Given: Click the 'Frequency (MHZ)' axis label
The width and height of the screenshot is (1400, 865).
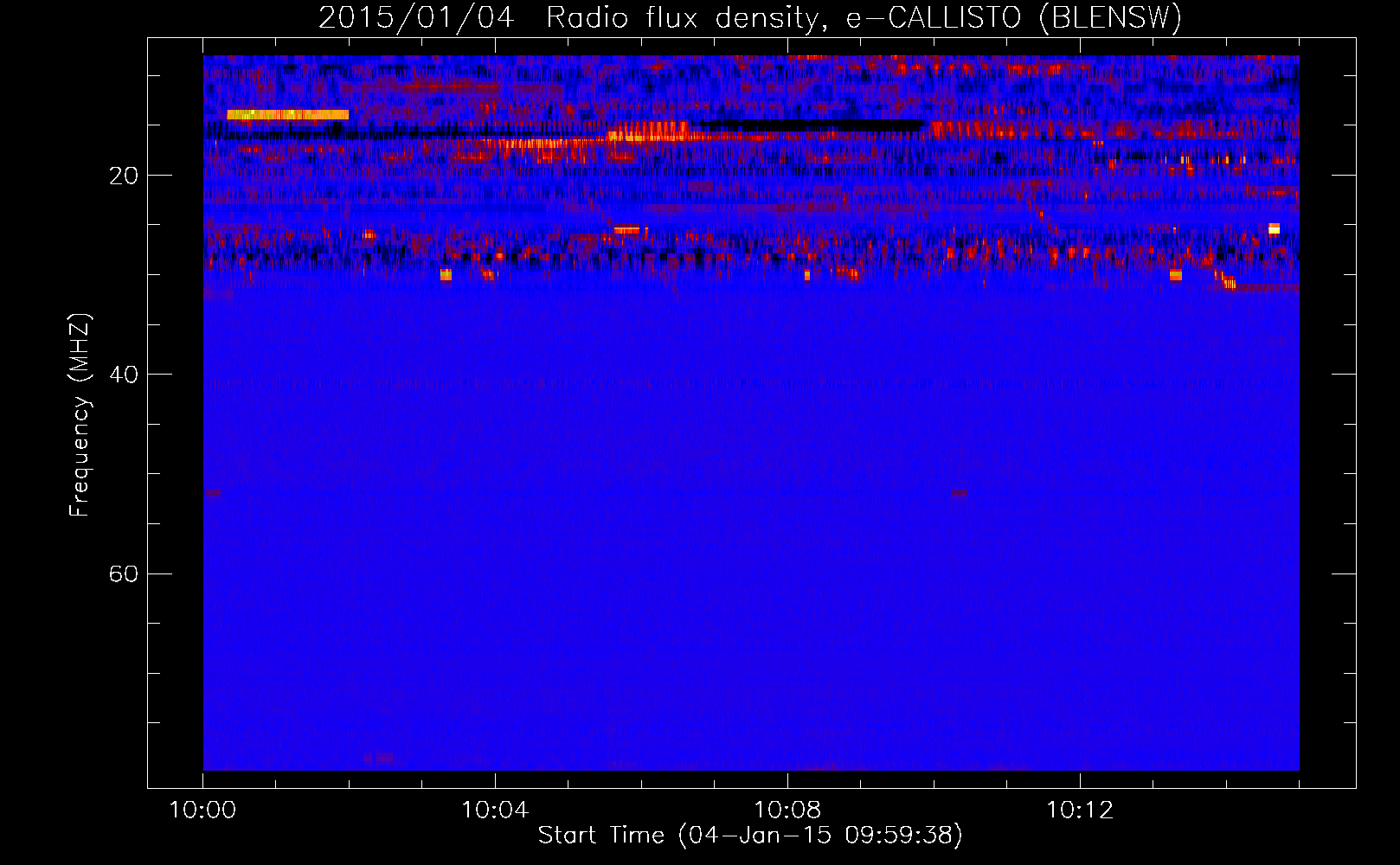Looking at the screenshot, I should (x=79, y=415).
